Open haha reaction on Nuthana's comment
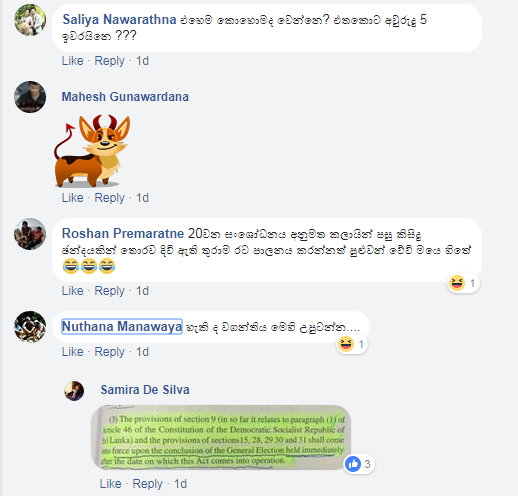 coord(352,344)
